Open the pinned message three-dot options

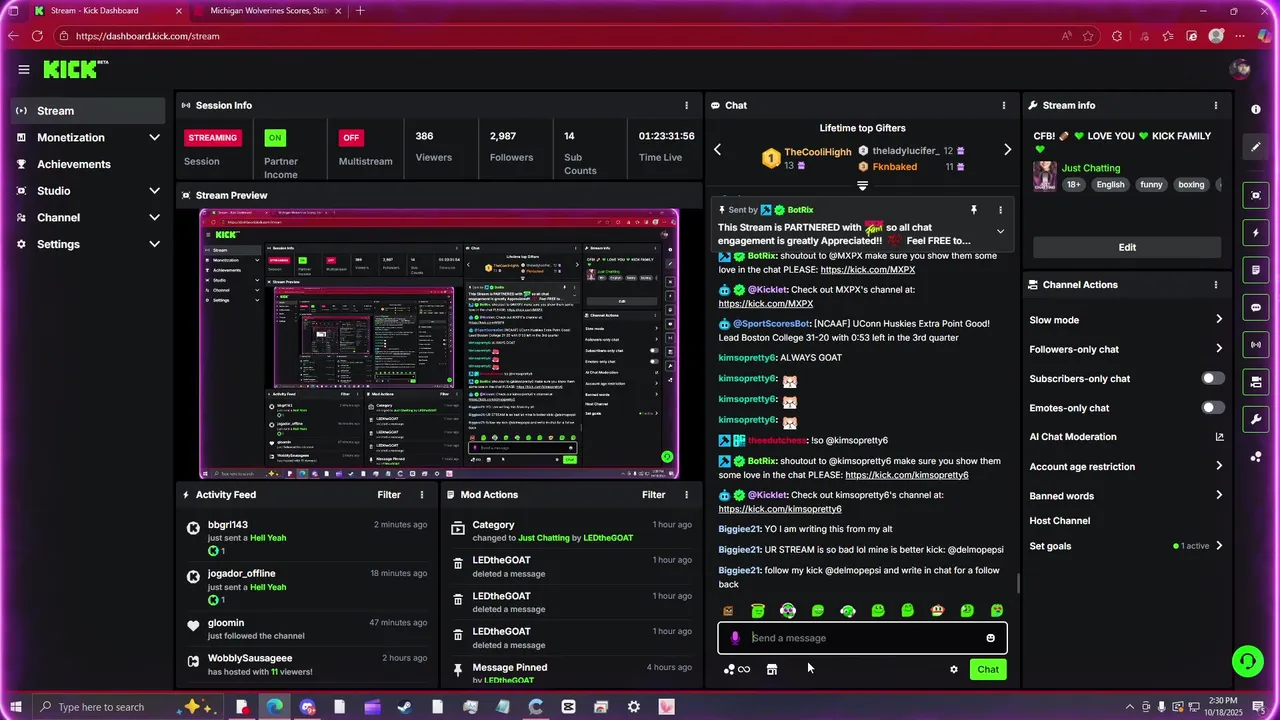pyautogui.click(x=1000, y=210)
